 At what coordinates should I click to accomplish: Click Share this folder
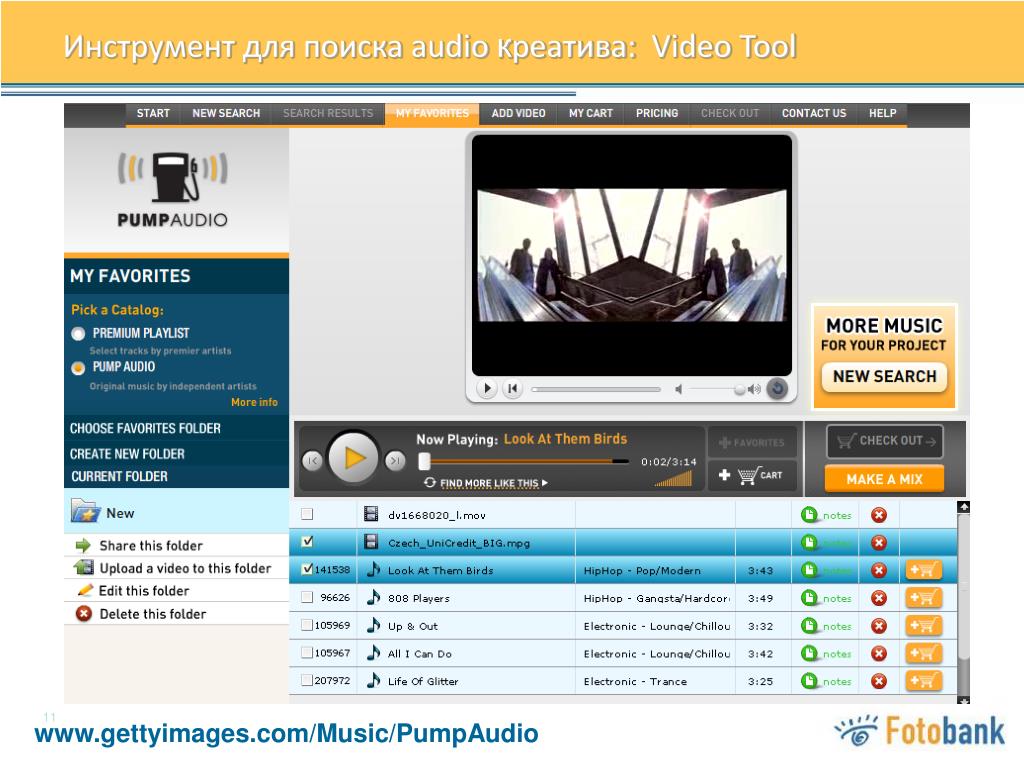point(150,545)
